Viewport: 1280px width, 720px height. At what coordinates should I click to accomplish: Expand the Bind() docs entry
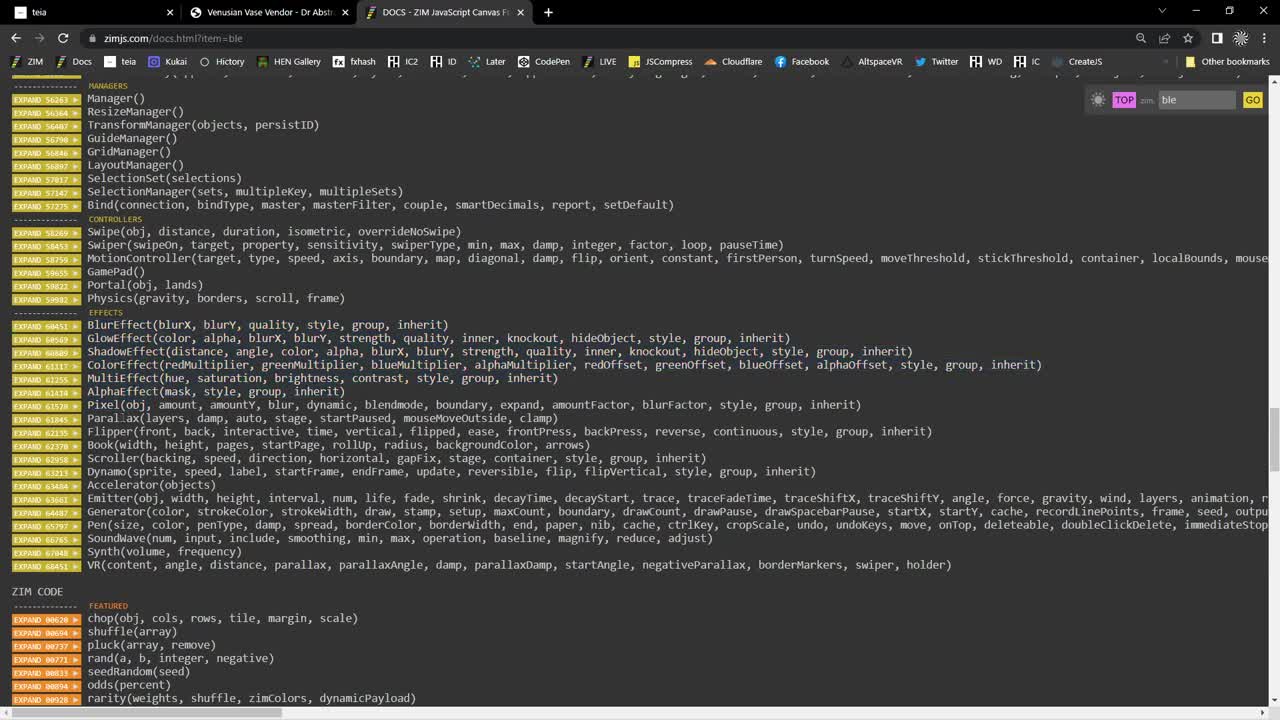click(46, 205)
